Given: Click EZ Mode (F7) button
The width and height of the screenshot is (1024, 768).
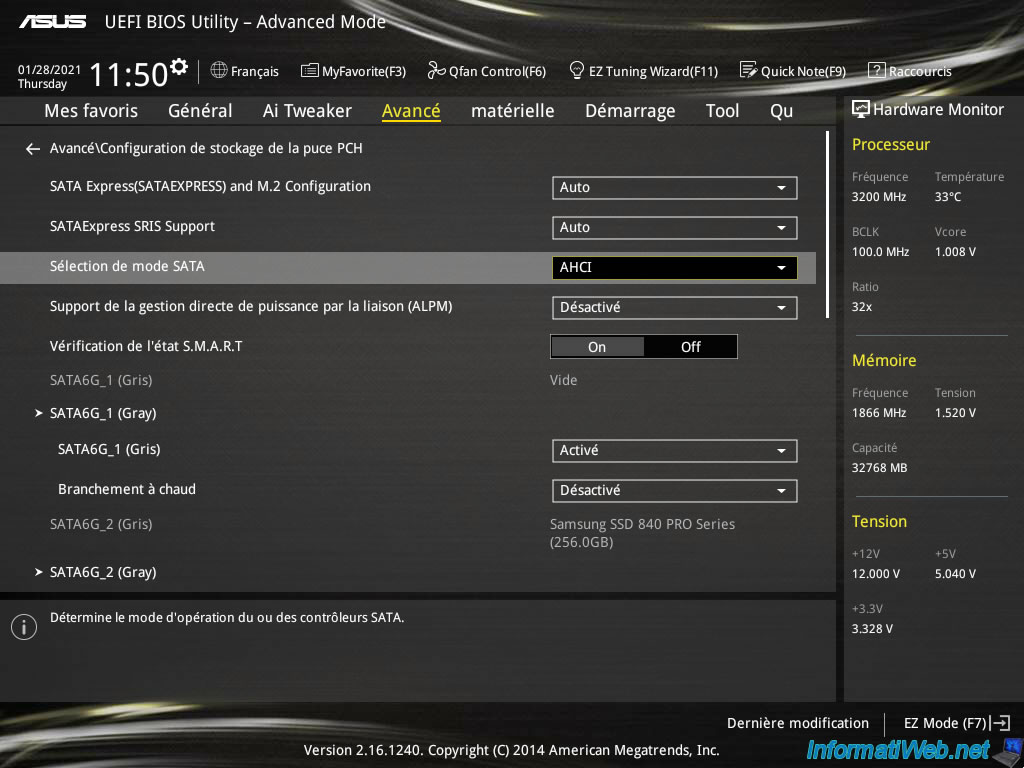Looking at the screenshot, I should [x=955, y=723].
